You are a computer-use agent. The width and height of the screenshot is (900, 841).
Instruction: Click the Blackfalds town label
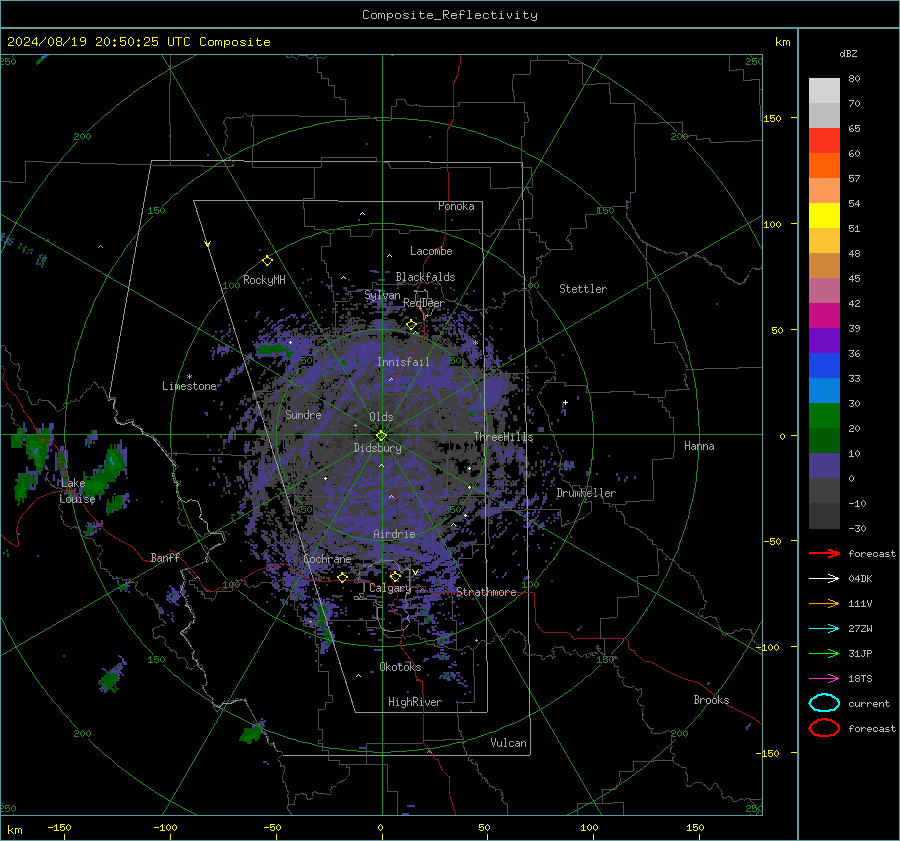coord(425,277)
